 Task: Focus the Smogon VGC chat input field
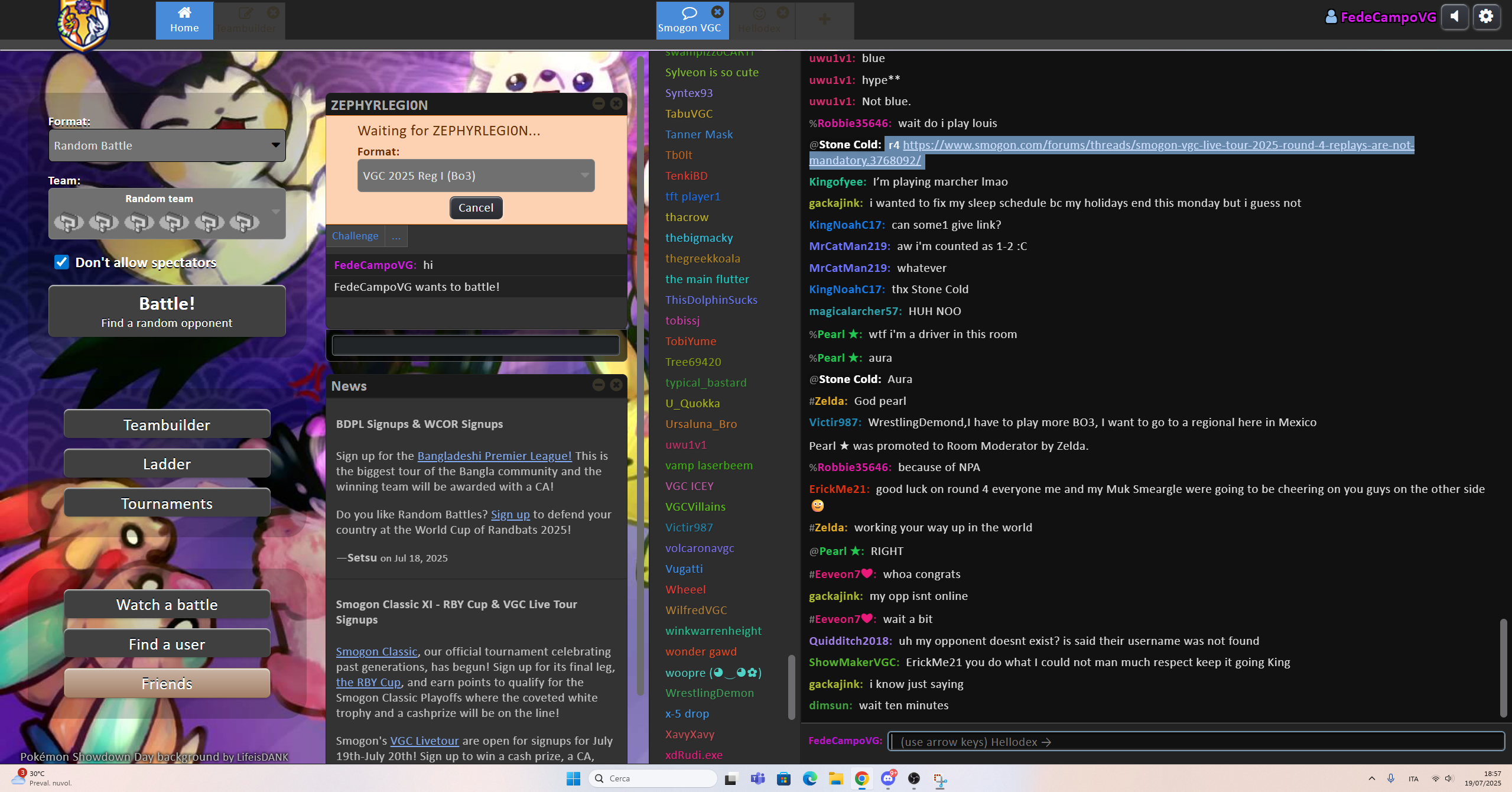1196,741
